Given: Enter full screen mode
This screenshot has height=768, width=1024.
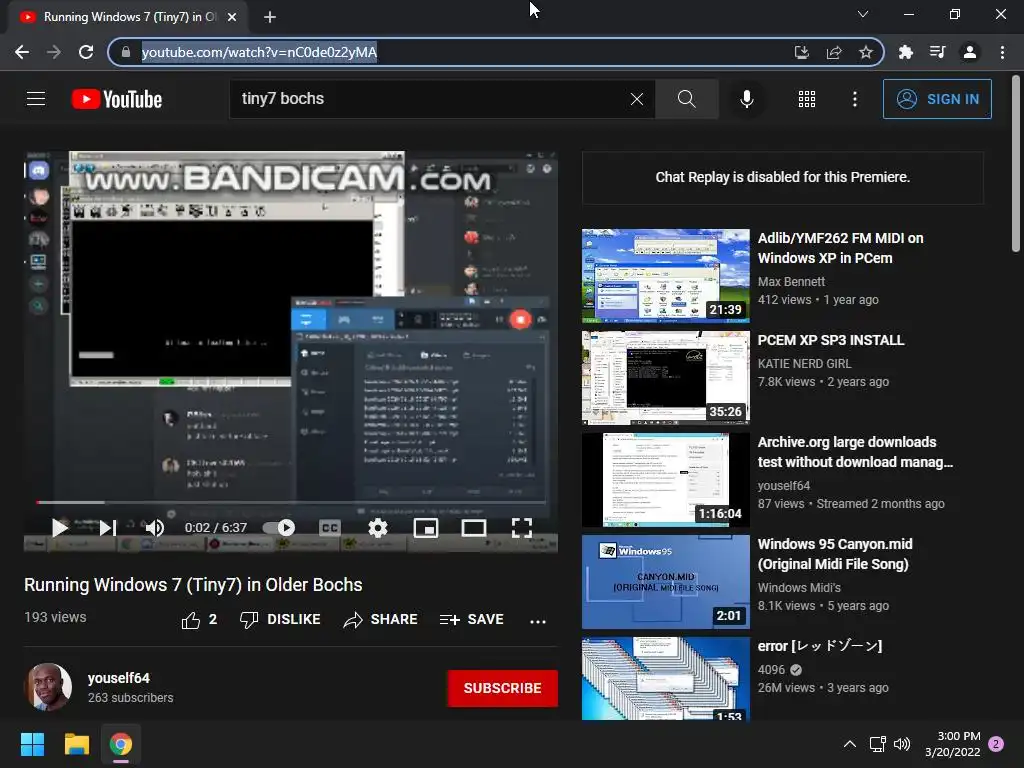Looking at the screenshot, I should pos(521,528).
